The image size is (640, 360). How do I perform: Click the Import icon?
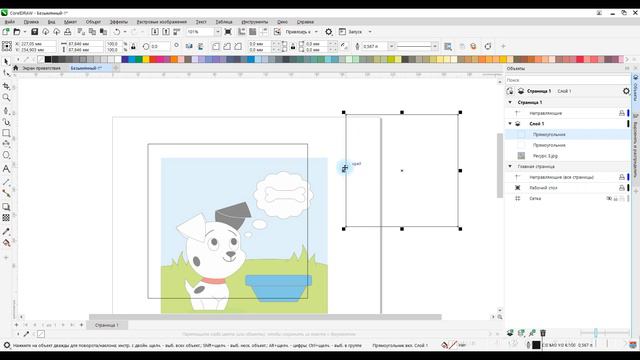(x=155, y=31)
